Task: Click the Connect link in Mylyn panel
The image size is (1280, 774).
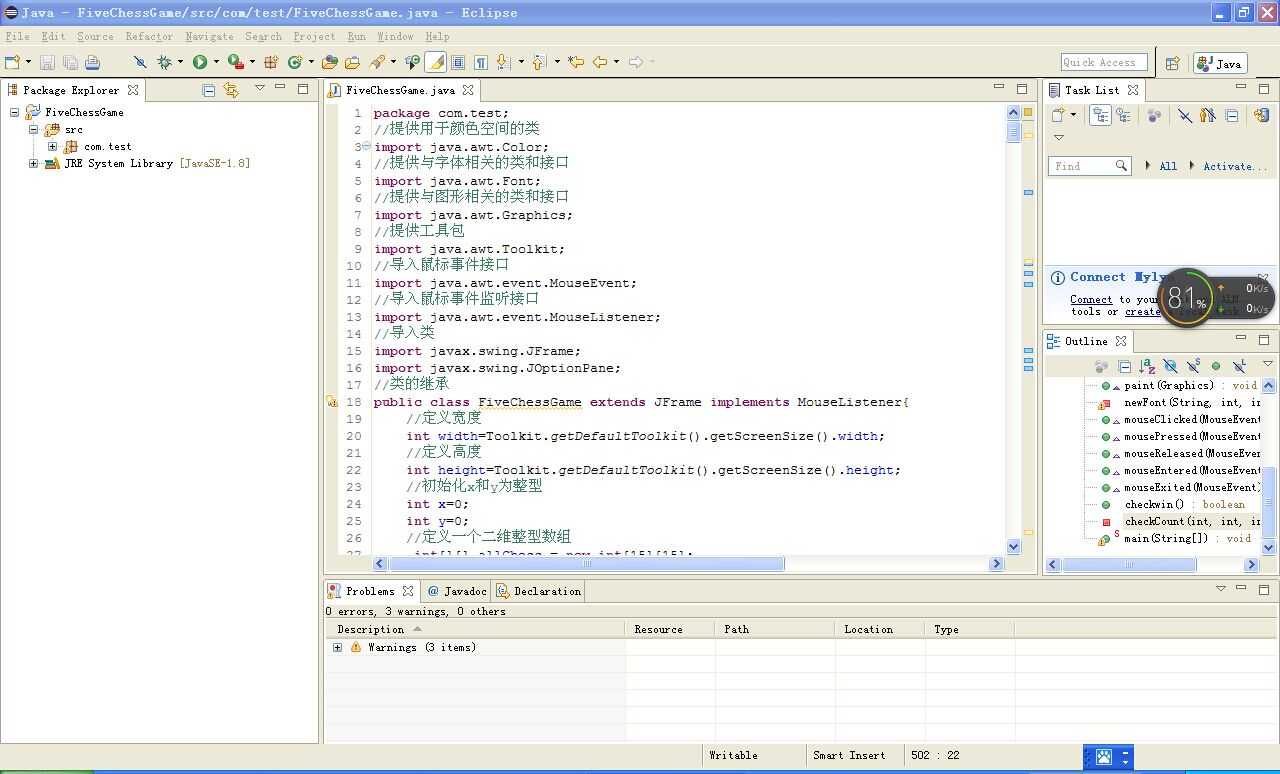Action: pos(1091,299)
